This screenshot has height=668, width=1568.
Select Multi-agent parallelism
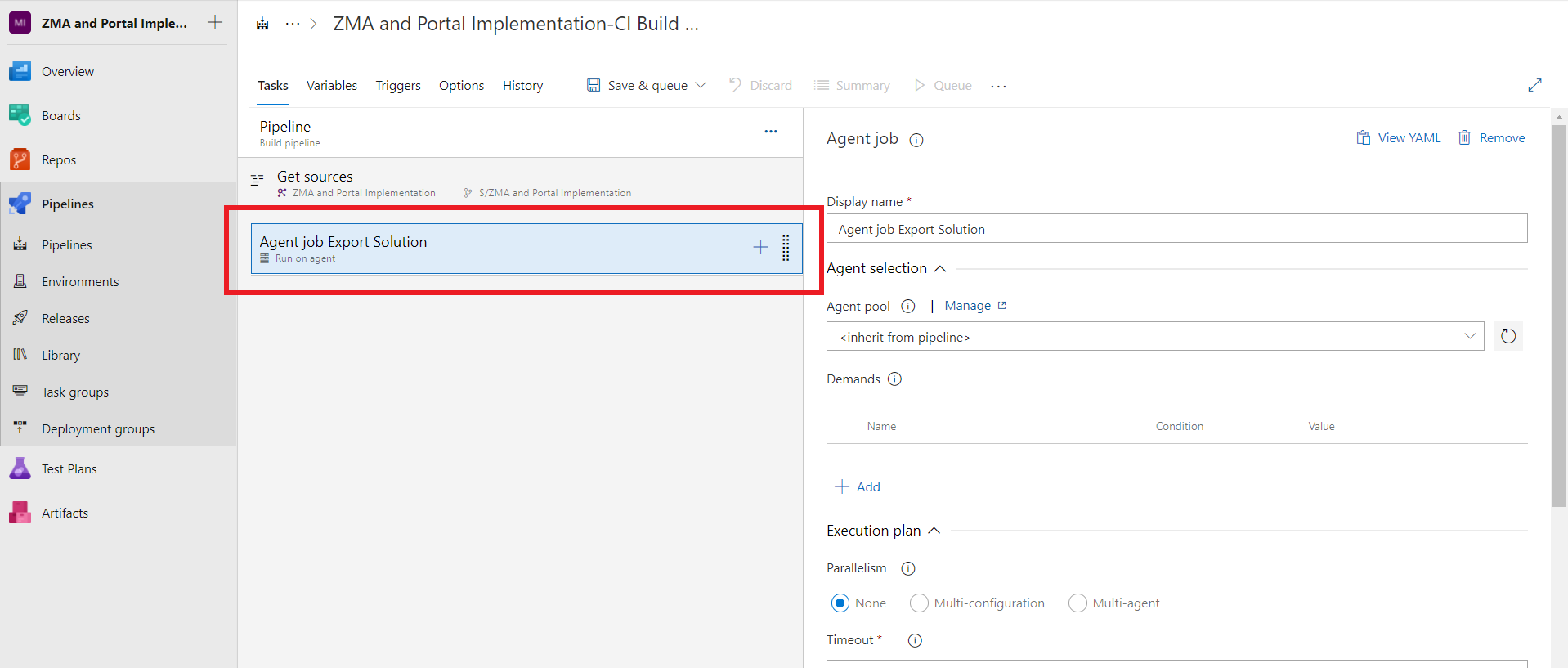point(1077,603)
